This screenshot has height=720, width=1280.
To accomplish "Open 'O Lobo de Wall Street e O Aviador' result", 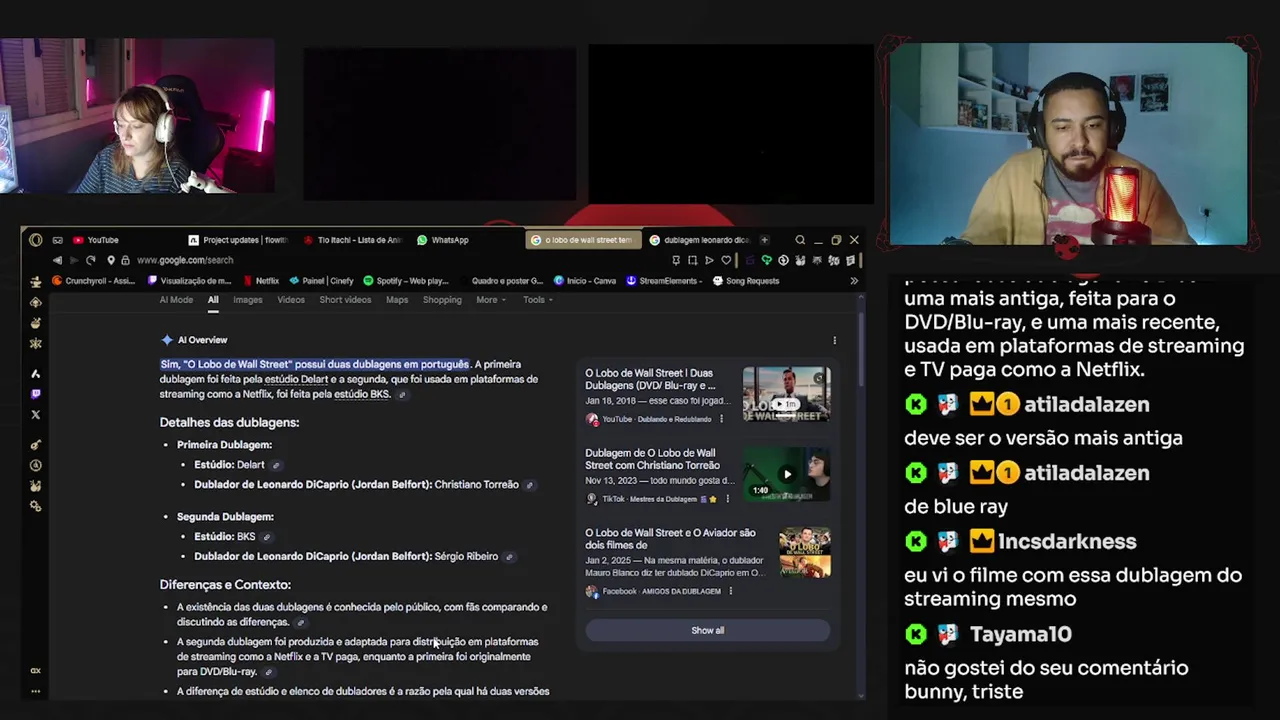I will click(670, 539).
